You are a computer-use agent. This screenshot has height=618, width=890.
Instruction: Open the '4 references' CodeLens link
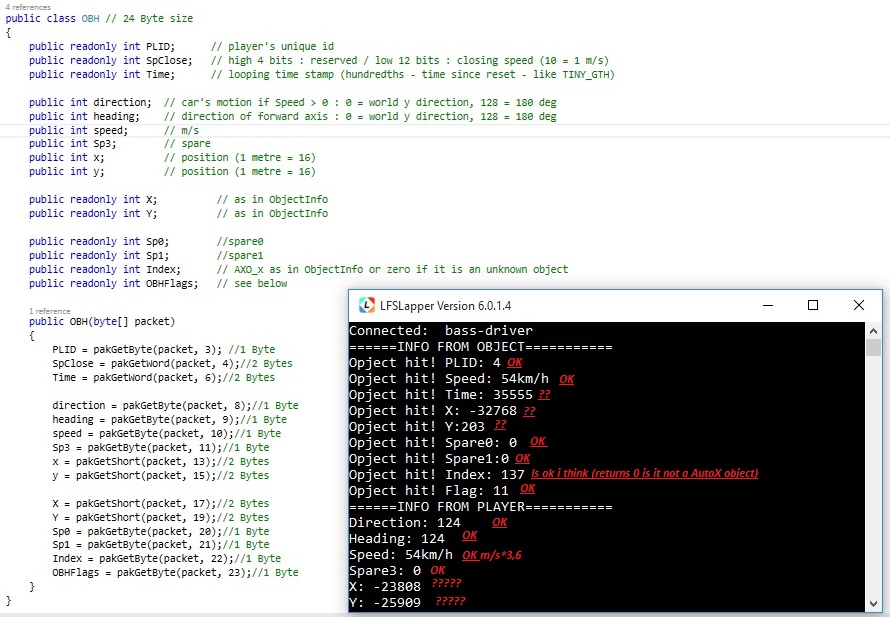click(x=28, y=7)
